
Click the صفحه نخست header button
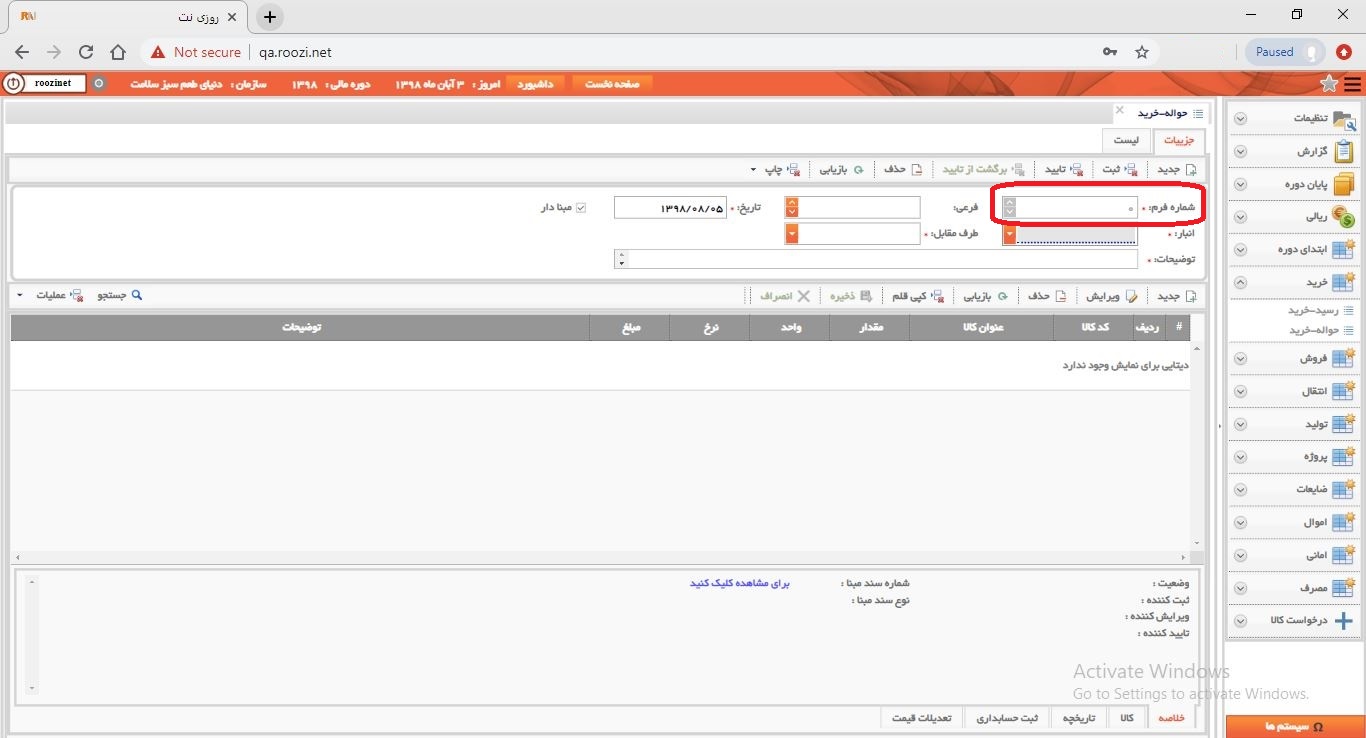click(x=613, y=84)
